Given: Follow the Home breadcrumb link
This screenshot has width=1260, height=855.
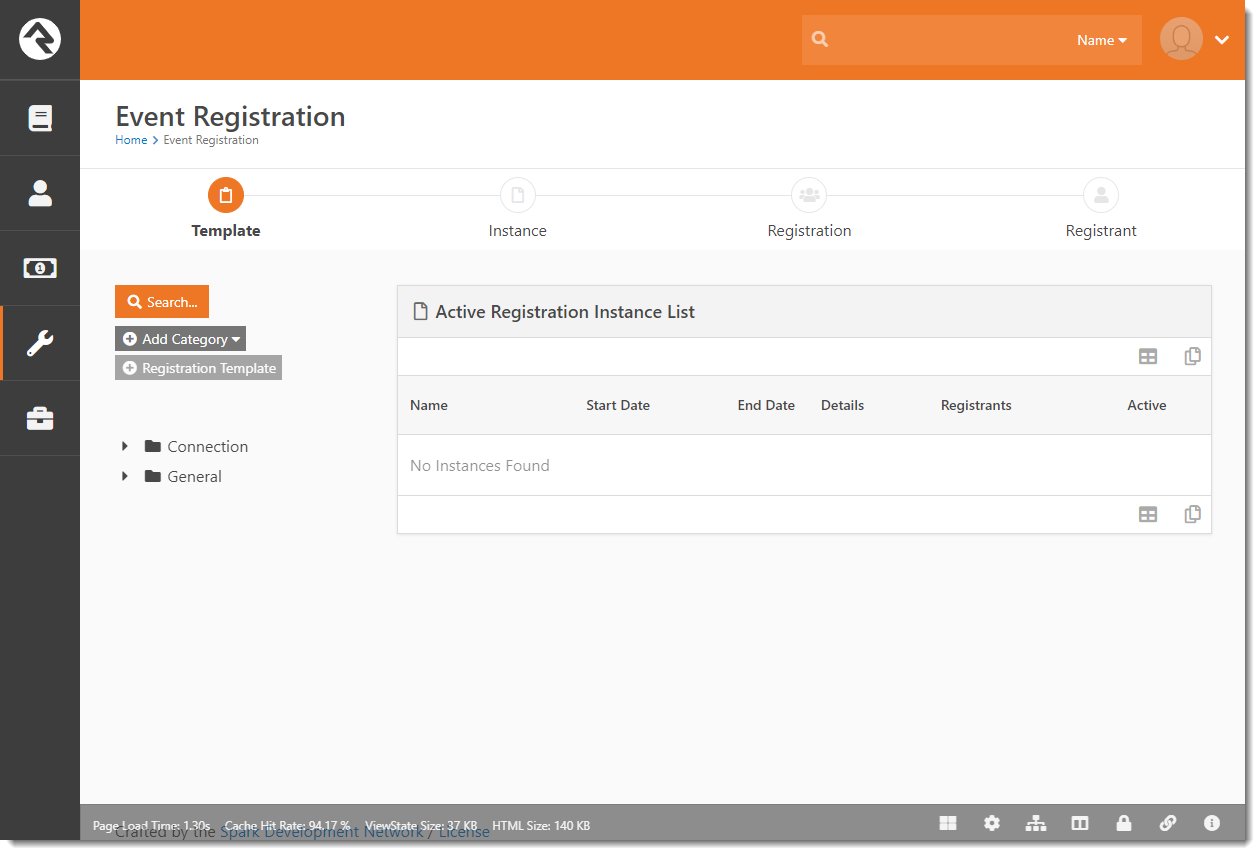Looking at the screenshot, I should pyautogui.click(x=131, y=140).
